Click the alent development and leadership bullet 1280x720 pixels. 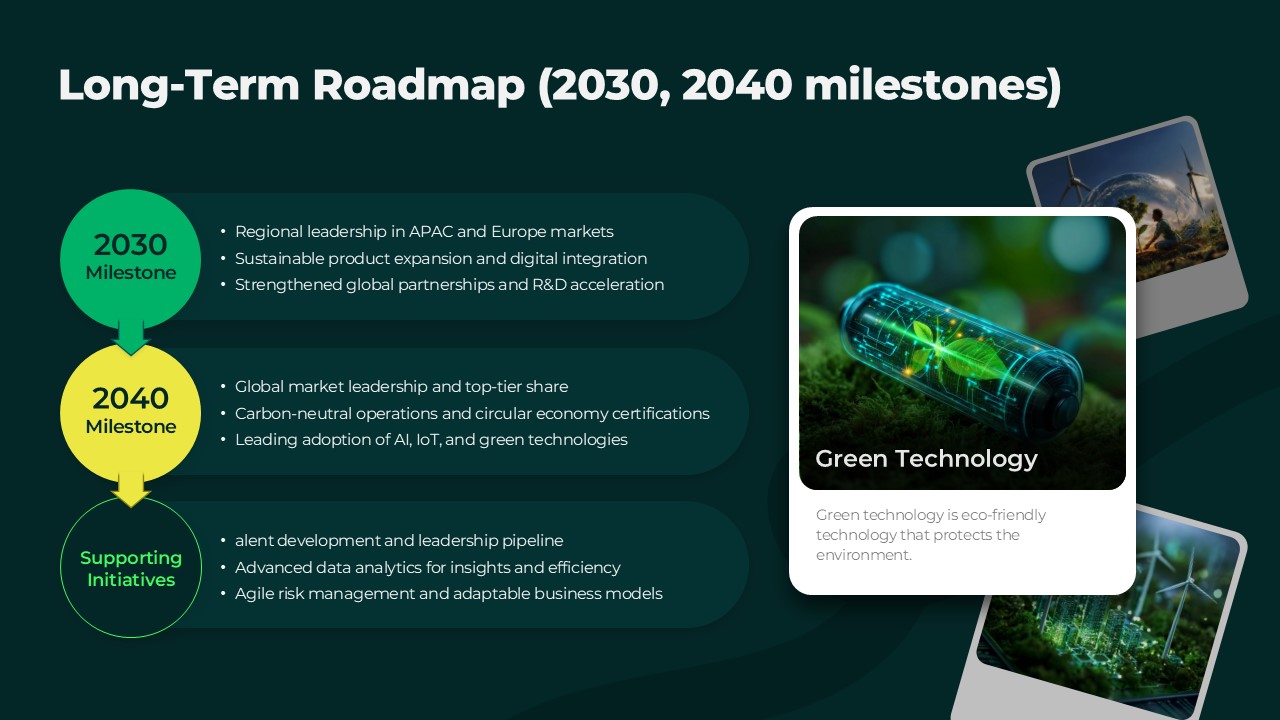[x=398, y=541]
